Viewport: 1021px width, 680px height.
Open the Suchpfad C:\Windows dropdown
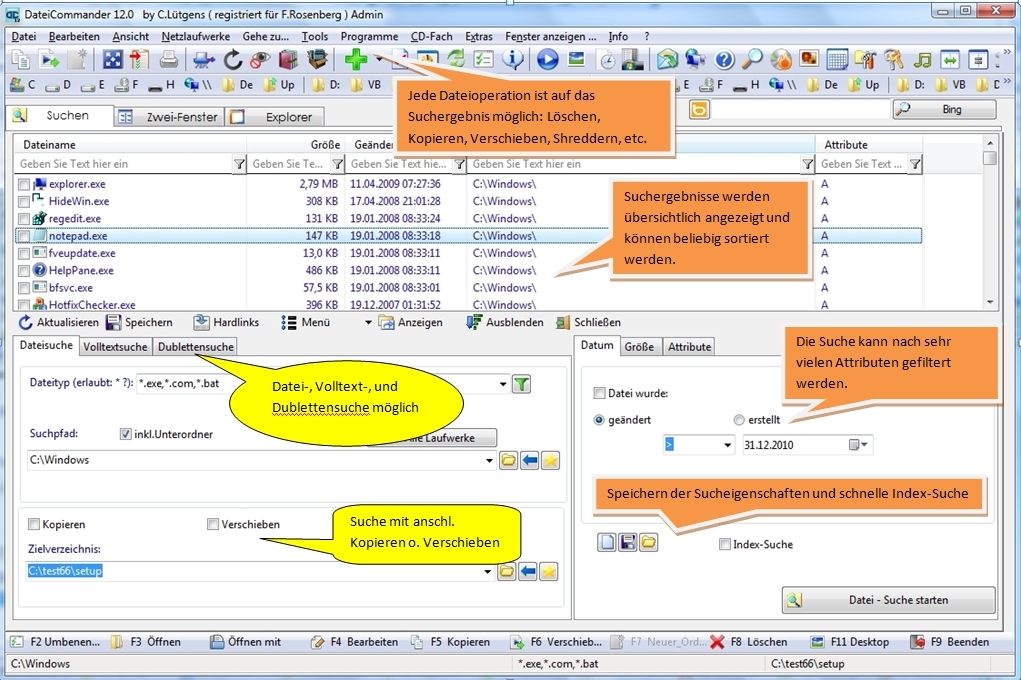pos(489,460)
